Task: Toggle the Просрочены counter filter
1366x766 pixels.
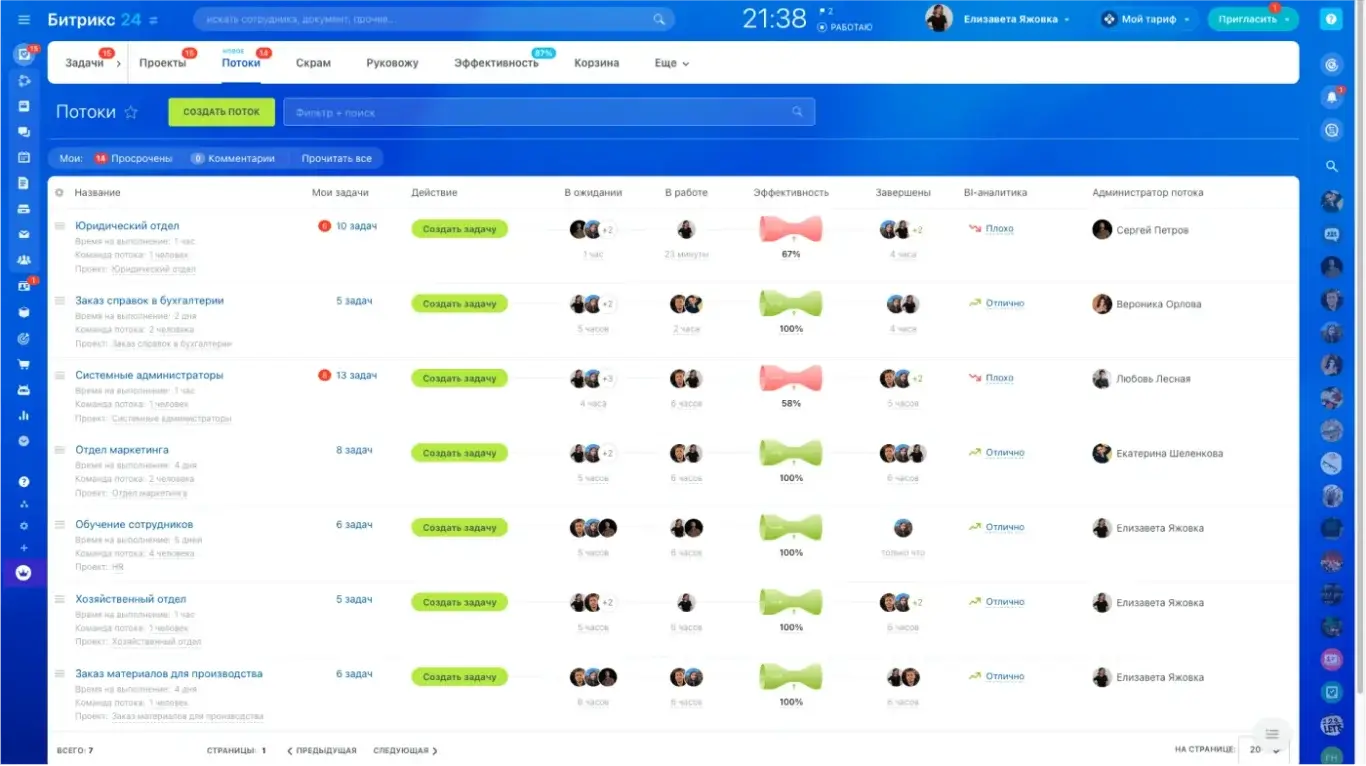Action: click(133, 158)
